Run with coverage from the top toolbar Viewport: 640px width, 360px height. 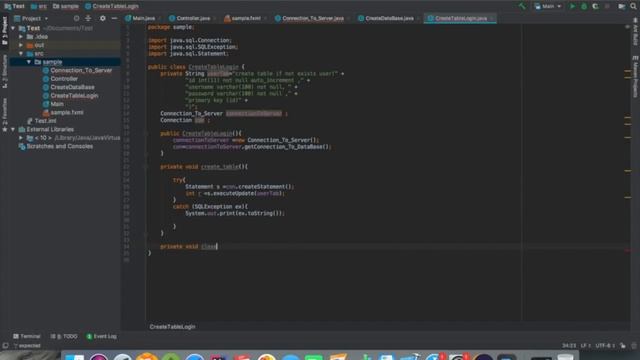[x=595, y=6]
